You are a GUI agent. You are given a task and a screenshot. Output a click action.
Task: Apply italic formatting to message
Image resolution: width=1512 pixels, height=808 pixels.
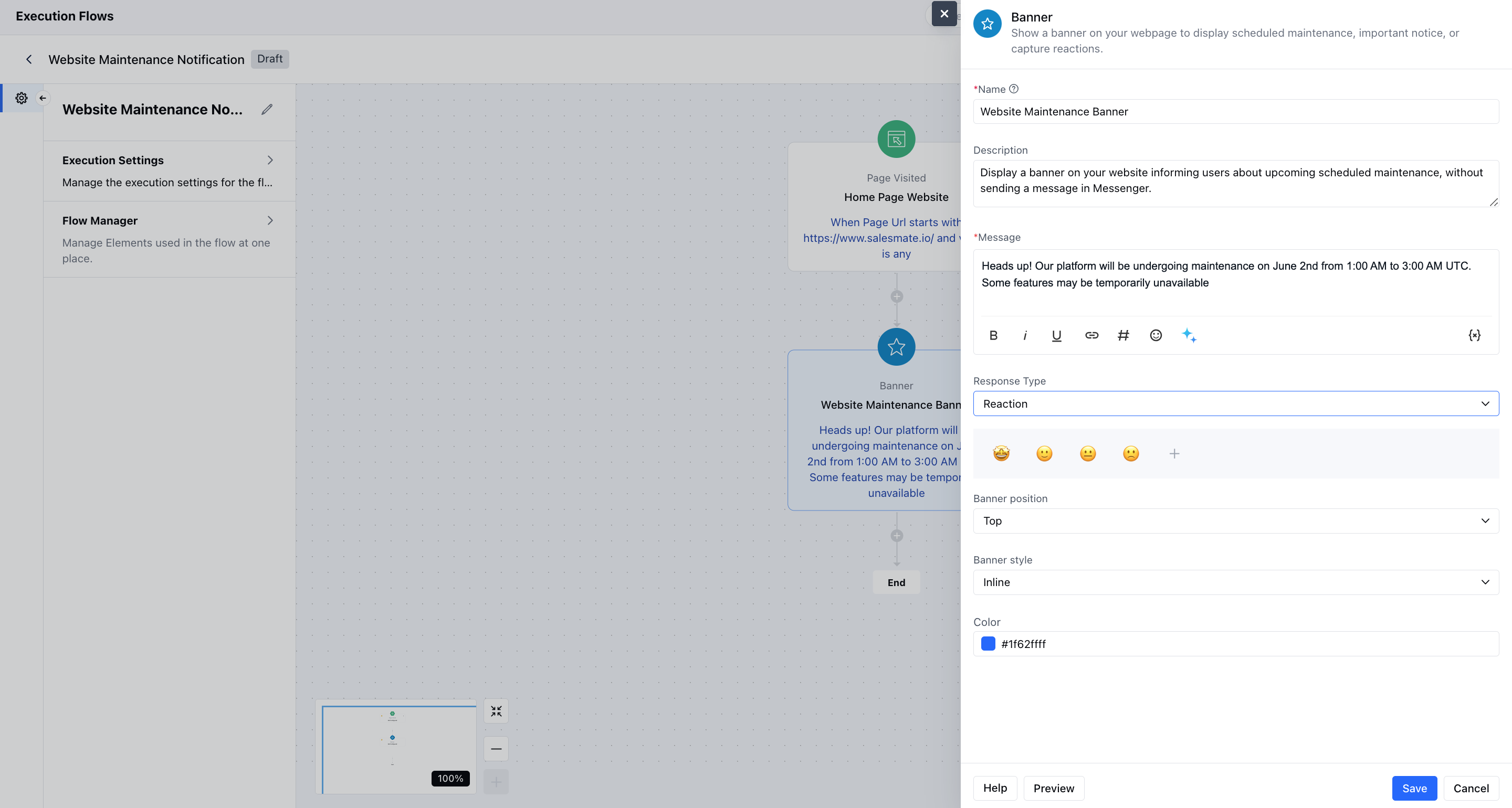coord(1025,335)
